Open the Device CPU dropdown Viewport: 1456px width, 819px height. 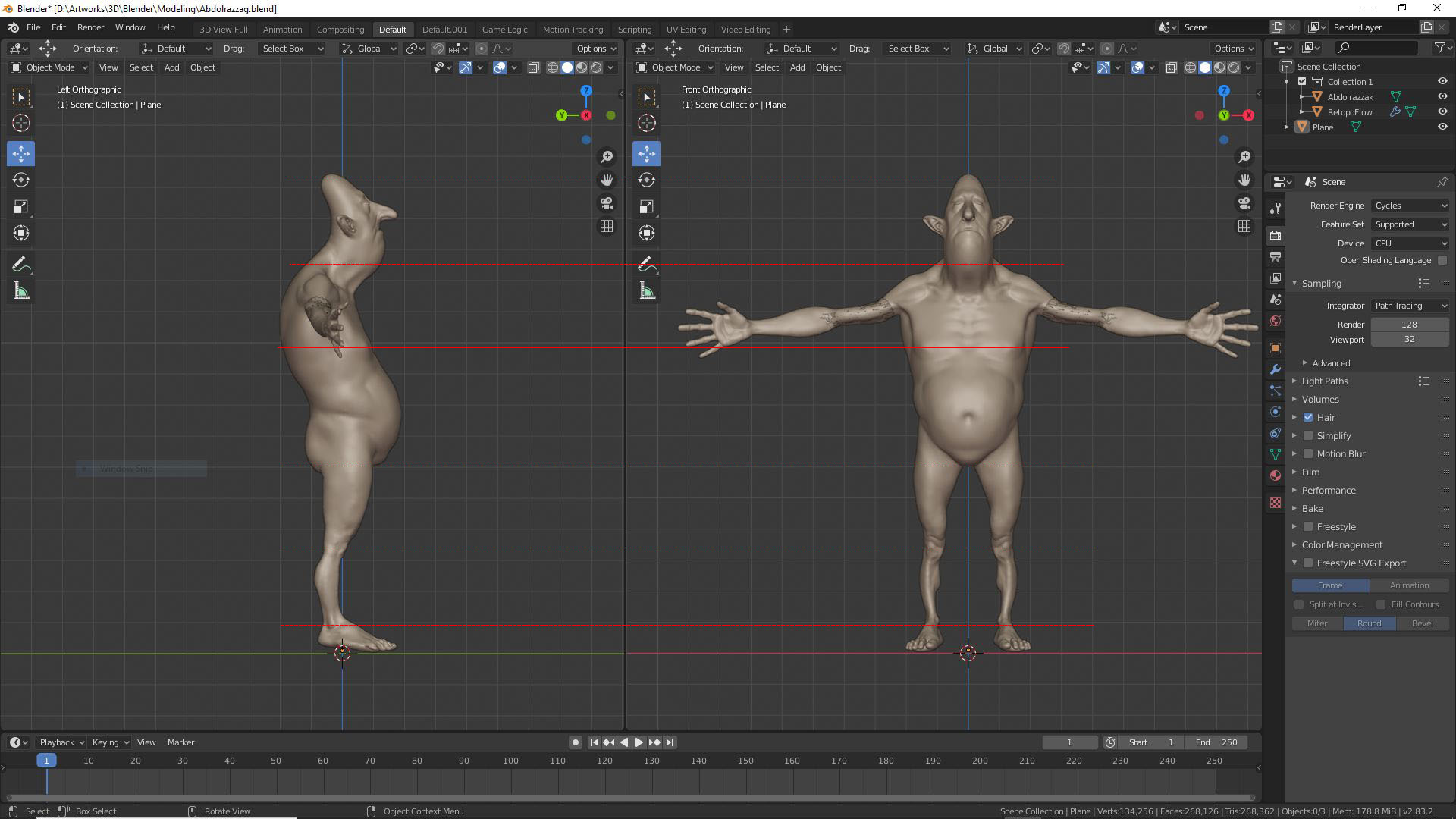coord(1410,243)
